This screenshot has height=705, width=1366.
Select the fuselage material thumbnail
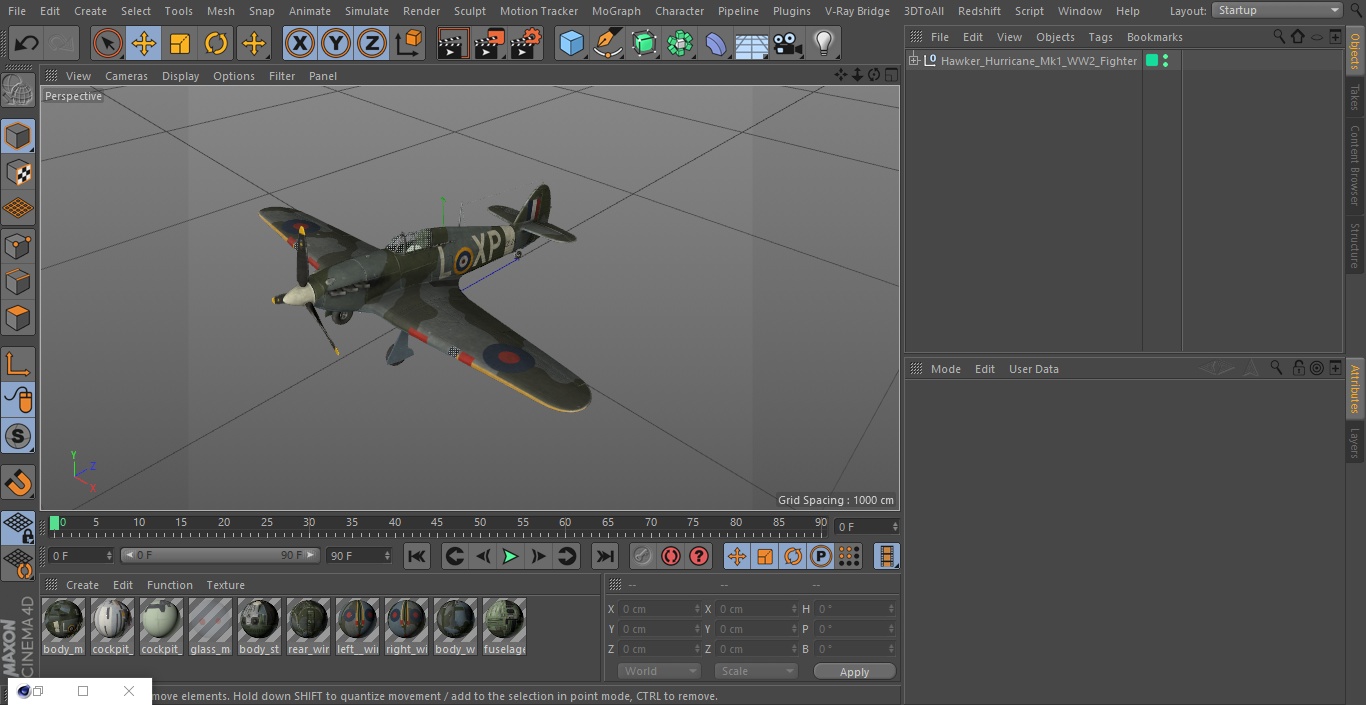(x=504, y=627)
